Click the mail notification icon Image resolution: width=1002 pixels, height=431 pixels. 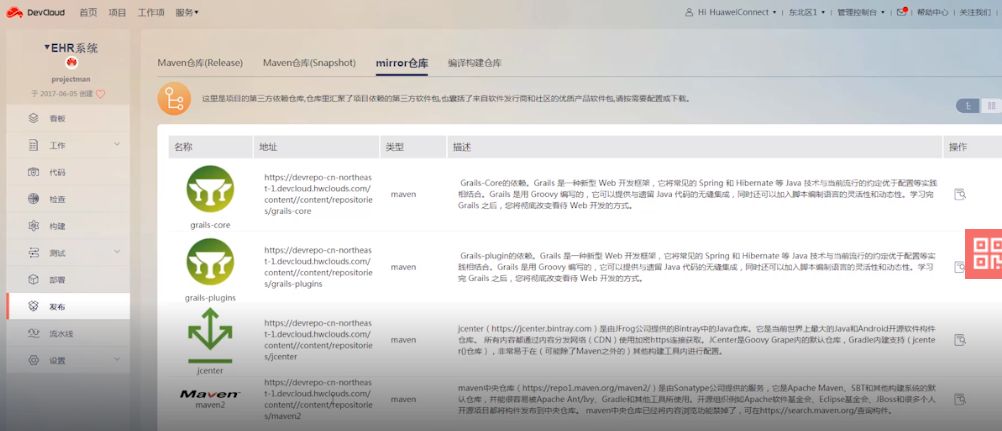click(x=902, y=12)
